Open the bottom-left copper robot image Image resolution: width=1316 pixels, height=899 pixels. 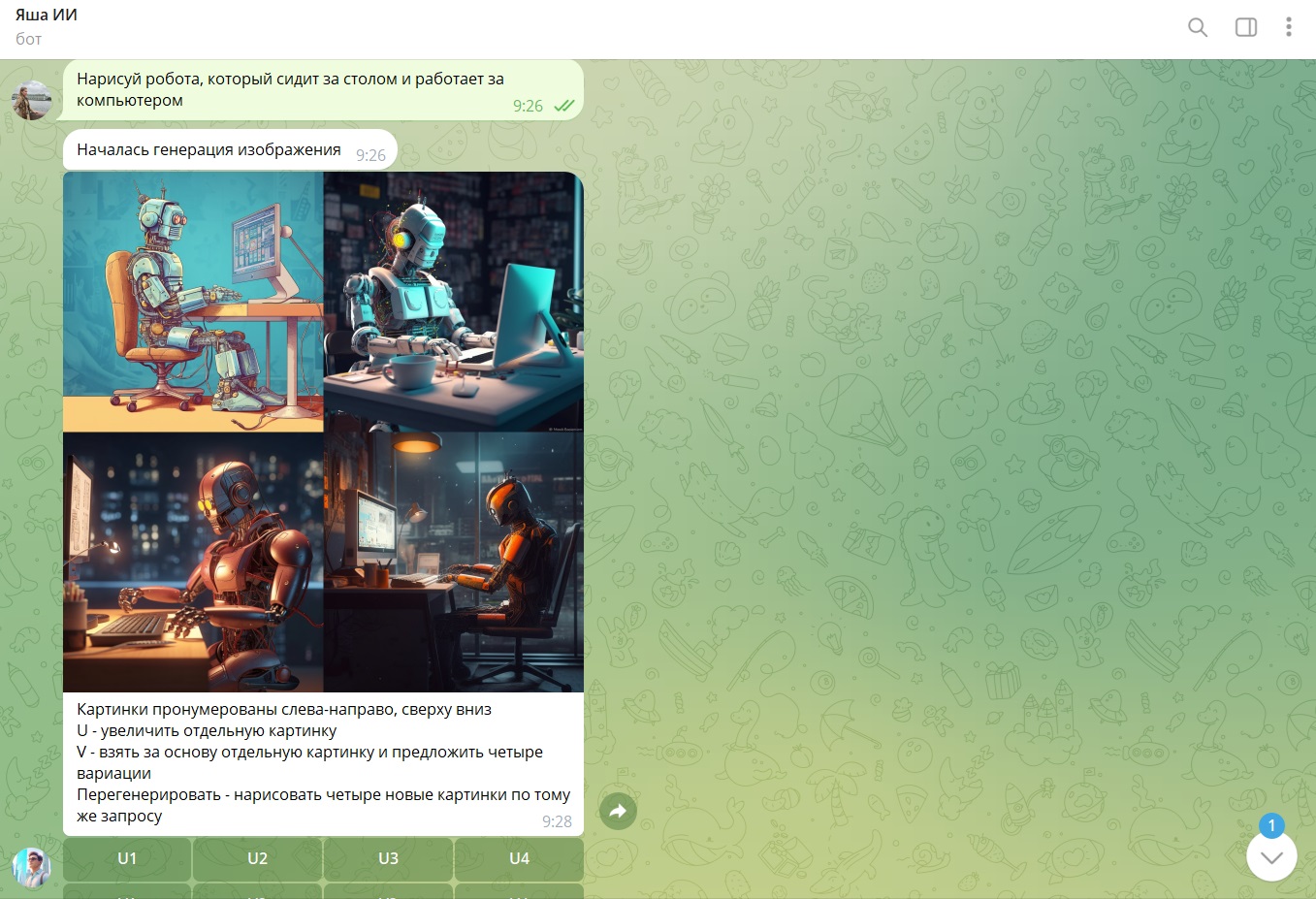click(x=193, y=562)
